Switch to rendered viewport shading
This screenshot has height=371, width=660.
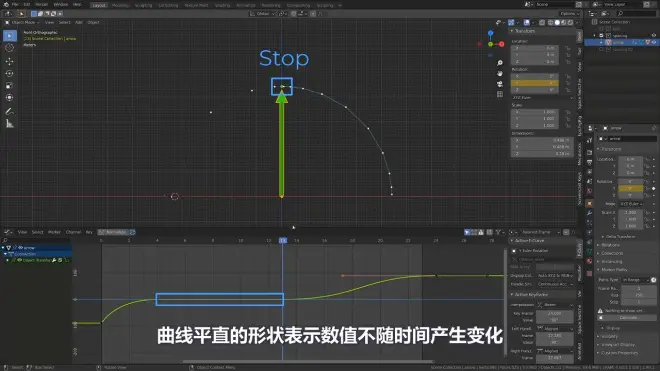570,22
